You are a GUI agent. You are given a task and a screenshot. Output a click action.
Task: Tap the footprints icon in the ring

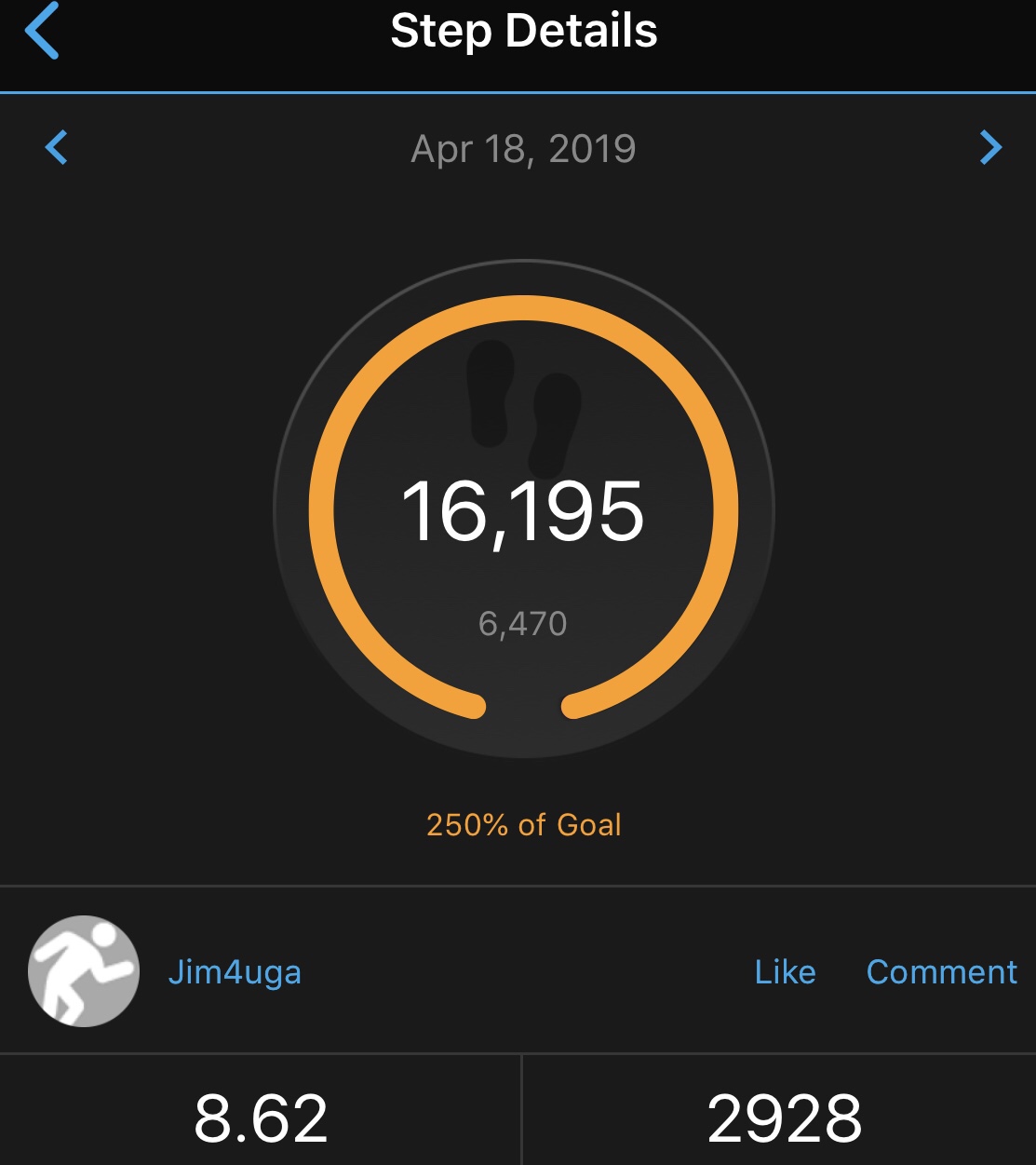tap(524, 406)
